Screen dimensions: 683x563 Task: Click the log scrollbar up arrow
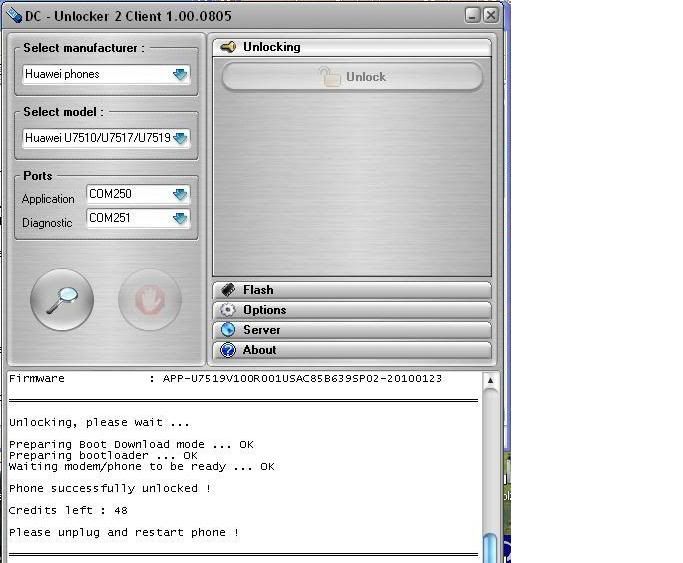point(490,381)
